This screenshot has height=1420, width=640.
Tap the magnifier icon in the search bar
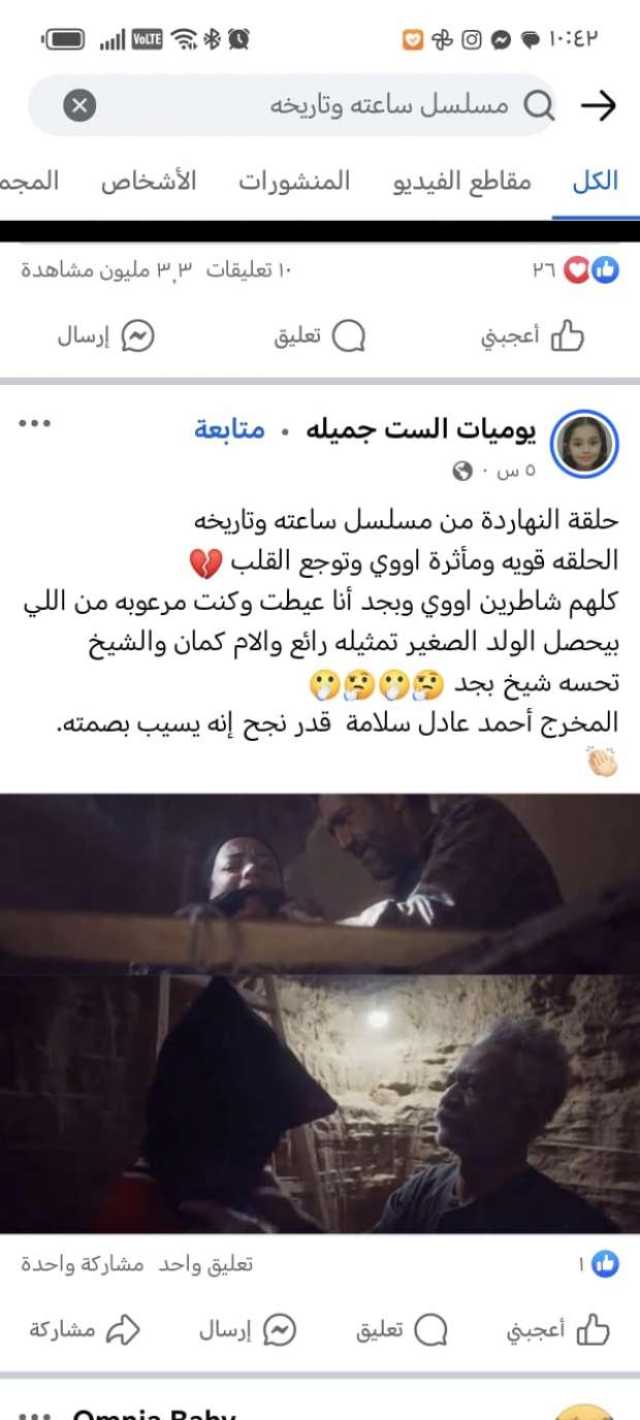pyautogui.click(x=539, y=105)
